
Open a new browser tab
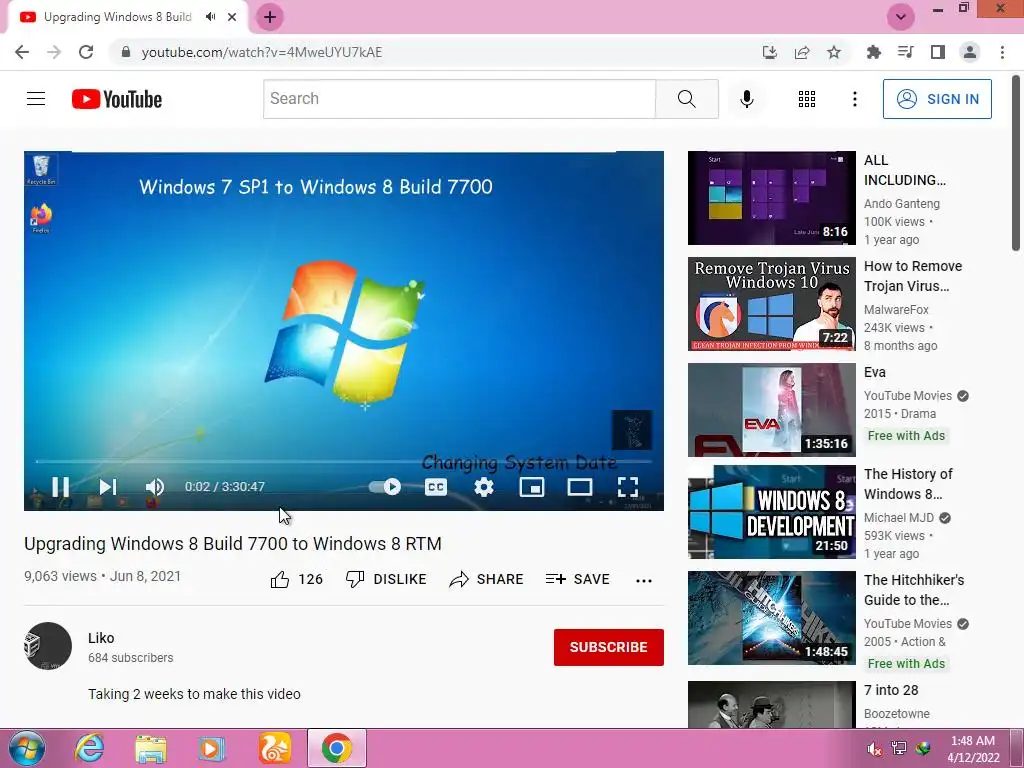270,17
